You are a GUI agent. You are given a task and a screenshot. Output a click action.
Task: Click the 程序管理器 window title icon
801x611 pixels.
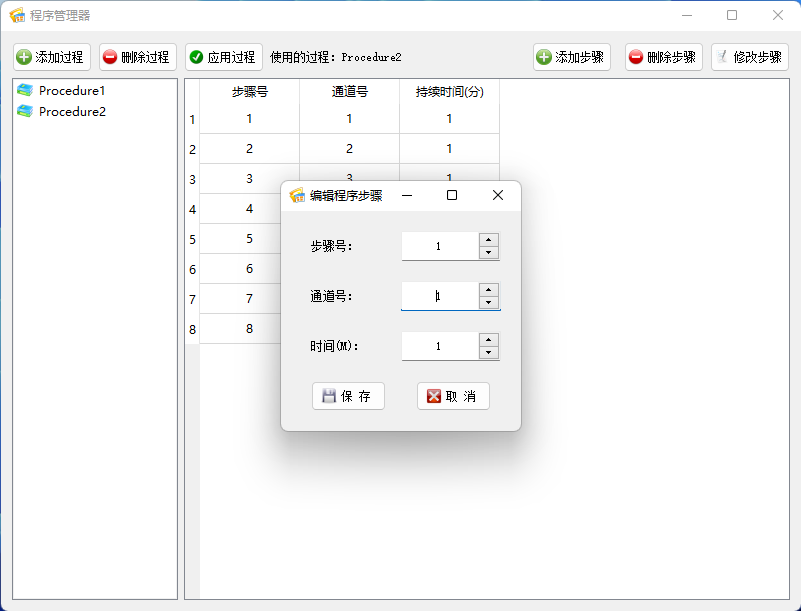click(17, 15)
